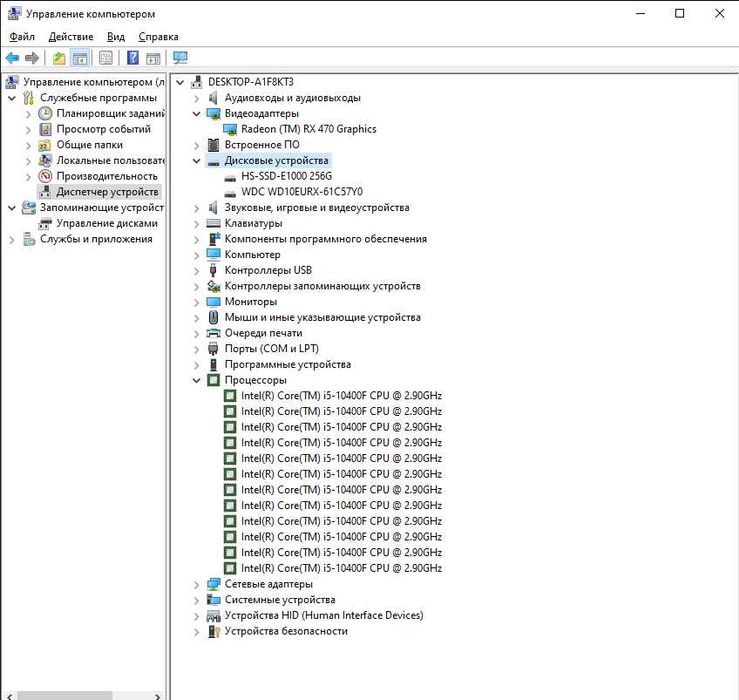Collapse Служебные программы in left tree
Screen dimensions: 739x700
click(x=12, y=98)
